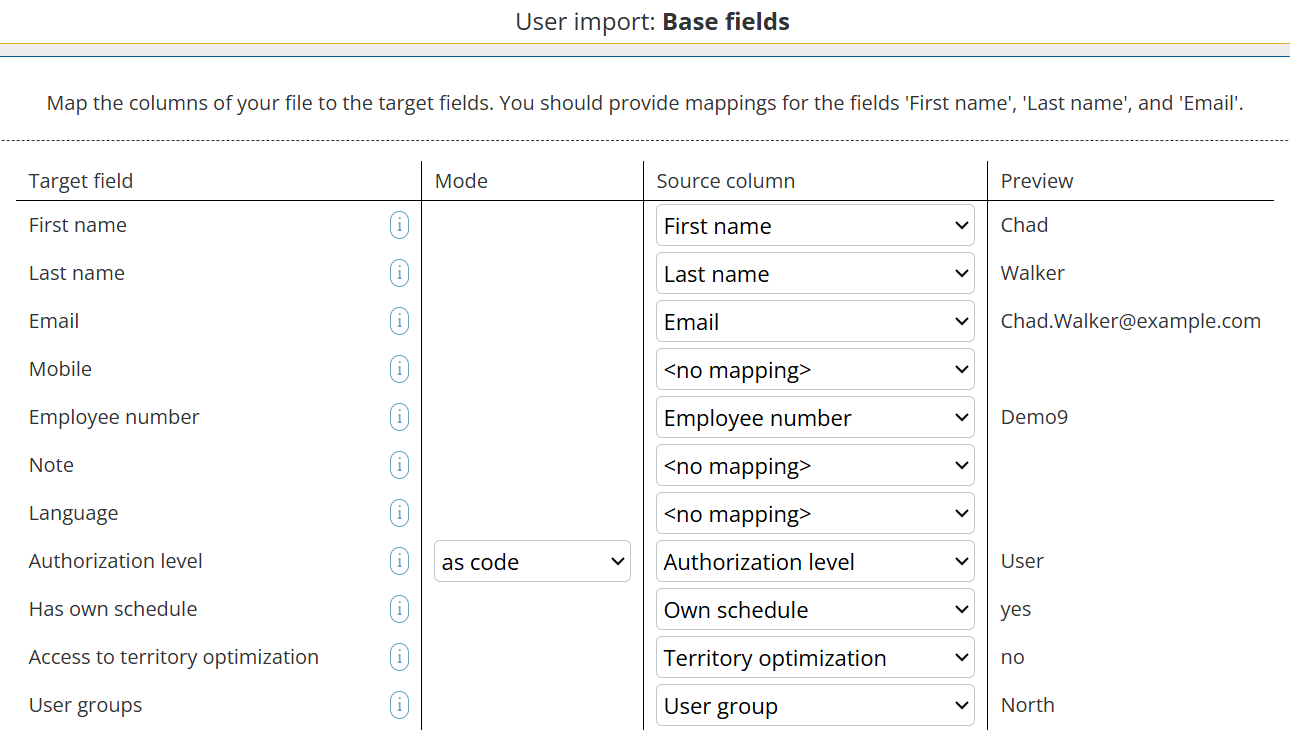
Task: Open the Email source column dropdown
Action: coord(814,320)
